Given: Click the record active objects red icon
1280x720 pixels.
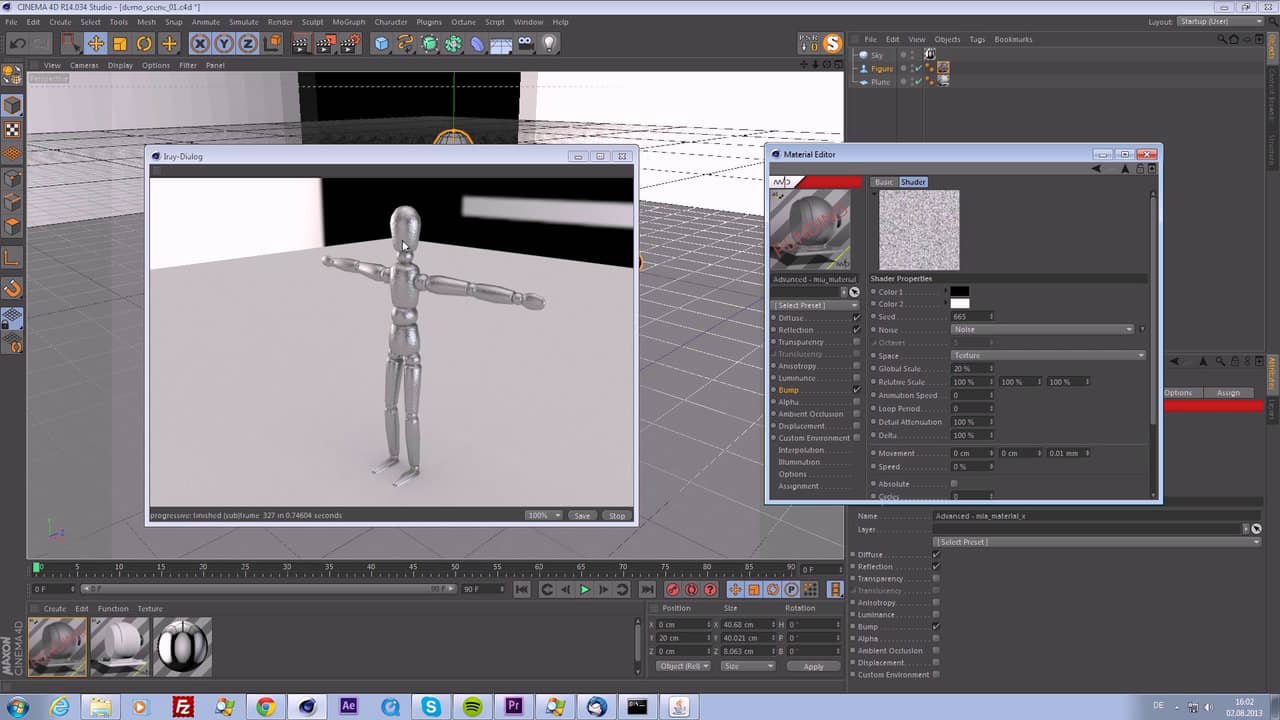Looking at the screenshot, I should (x=673, y=590).
